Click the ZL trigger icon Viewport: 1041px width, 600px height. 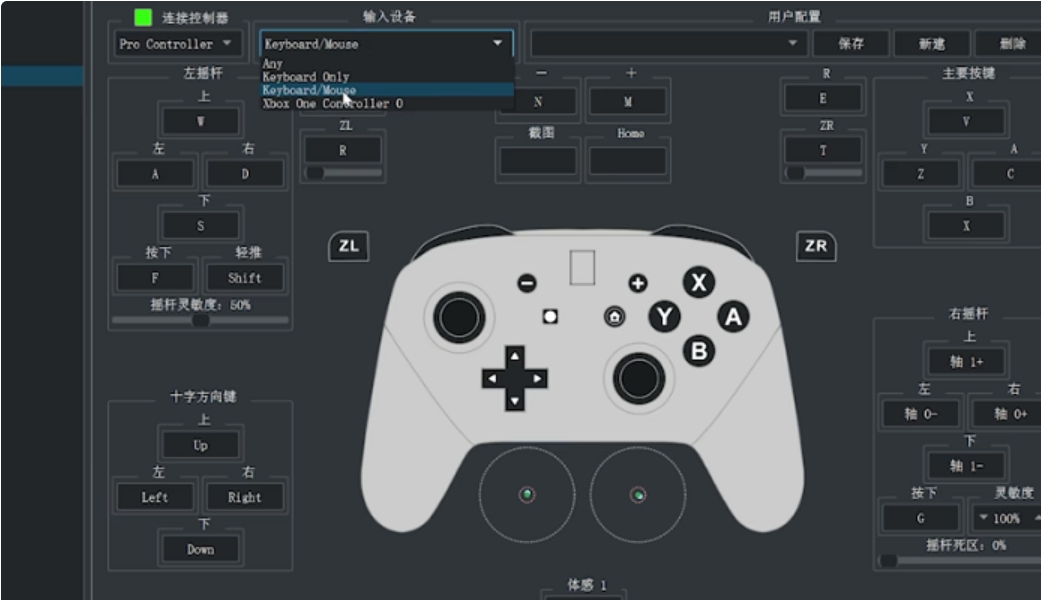coord(348,246)
